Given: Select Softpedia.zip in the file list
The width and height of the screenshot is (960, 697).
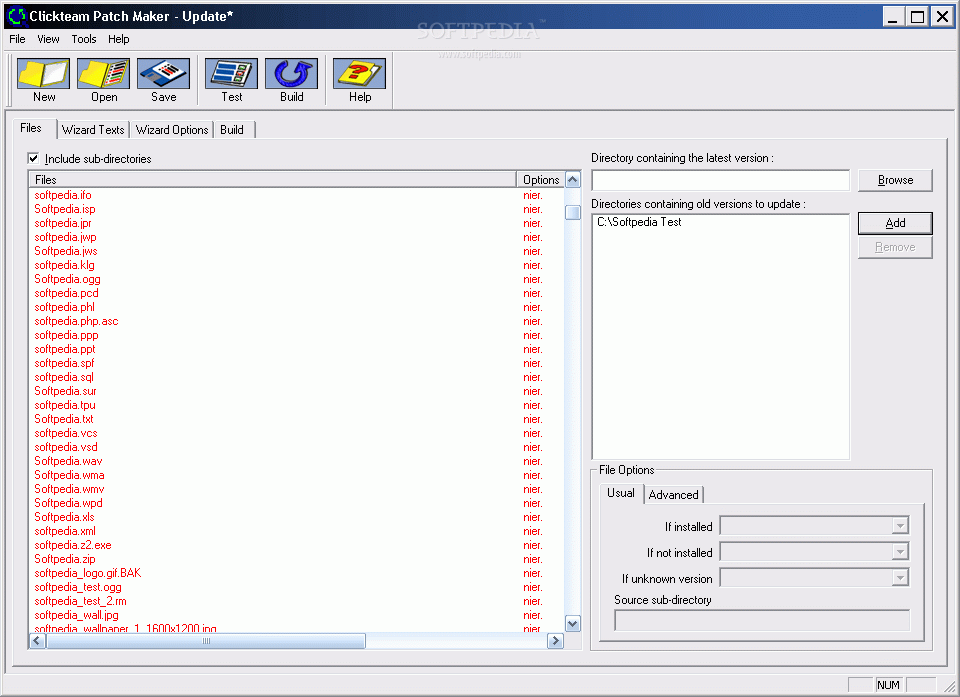Looking at the screenshot, I should (65, 559).
